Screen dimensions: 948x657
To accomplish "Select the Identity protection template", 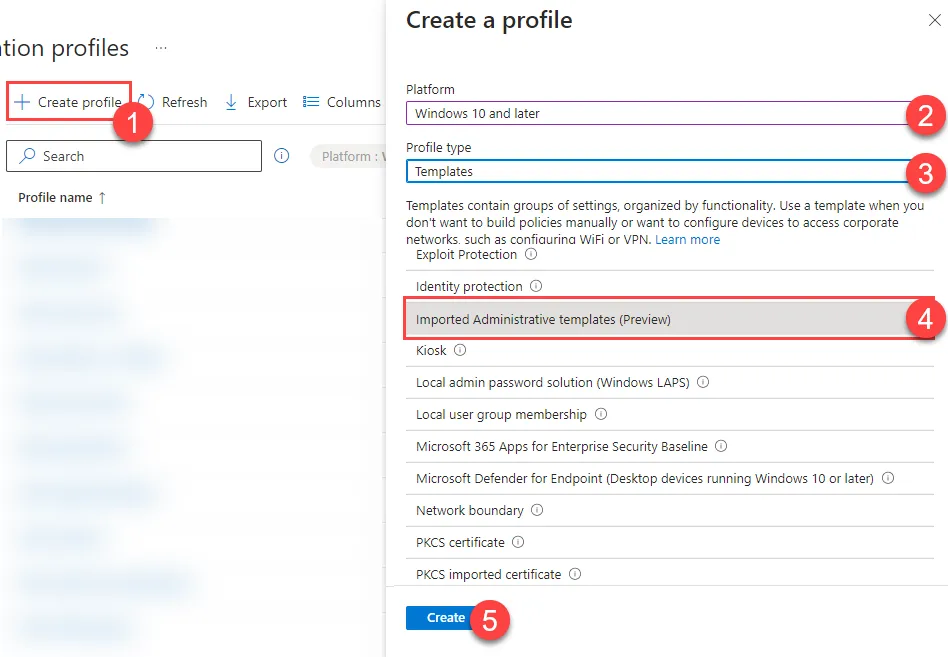I will click(x=670, y=286).
